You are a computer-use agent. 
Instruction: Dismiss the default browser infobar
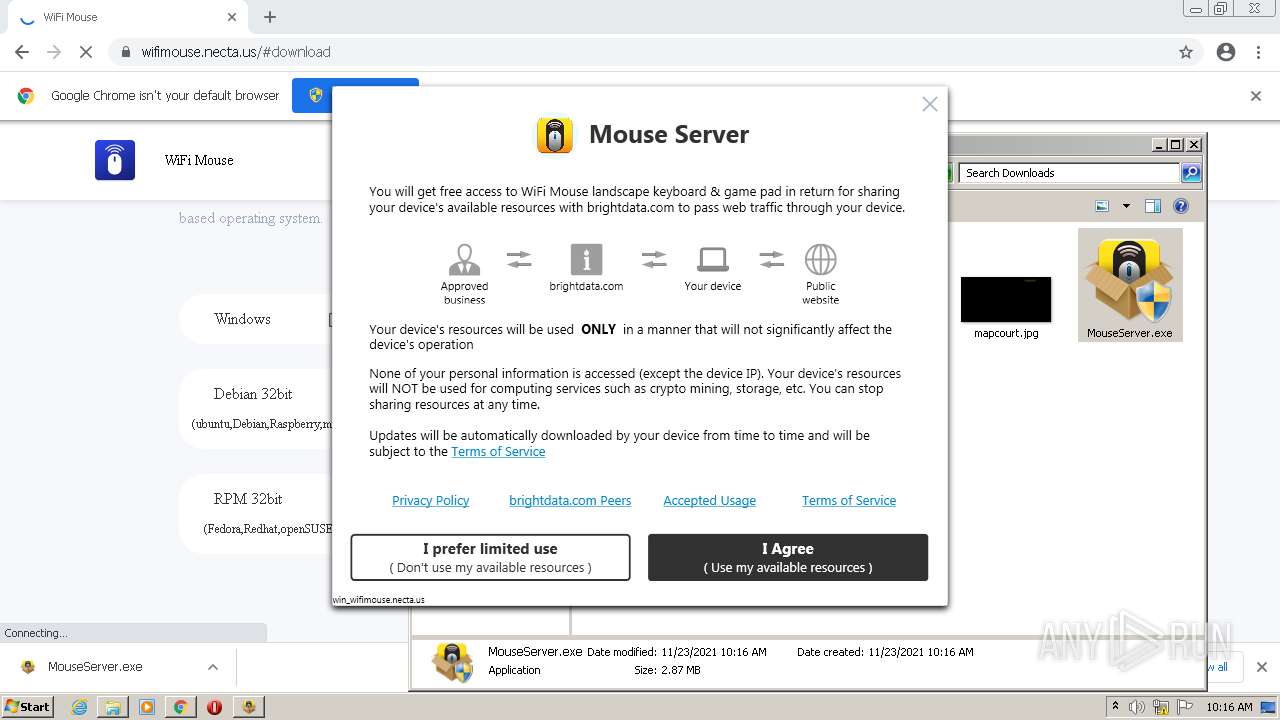(x=1256, y=96)
